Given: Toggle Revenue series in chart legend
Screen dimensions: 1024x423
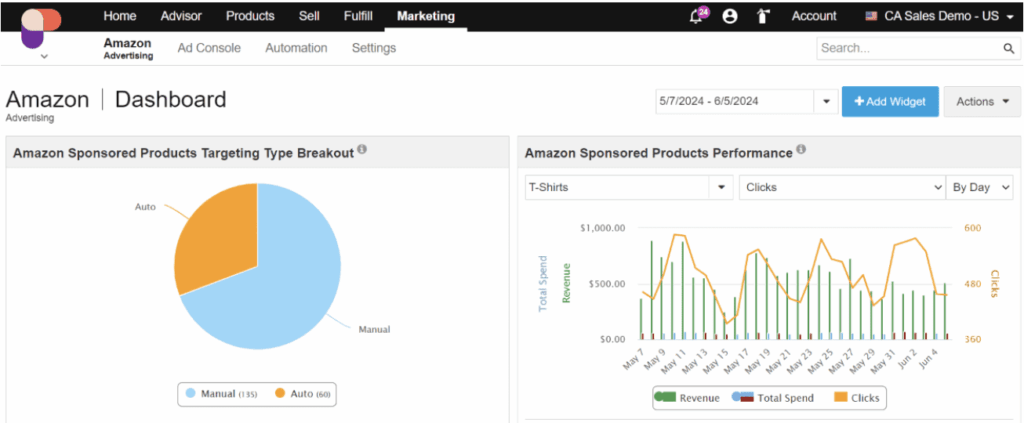Looking at the screenshot, I should (689, 397).
